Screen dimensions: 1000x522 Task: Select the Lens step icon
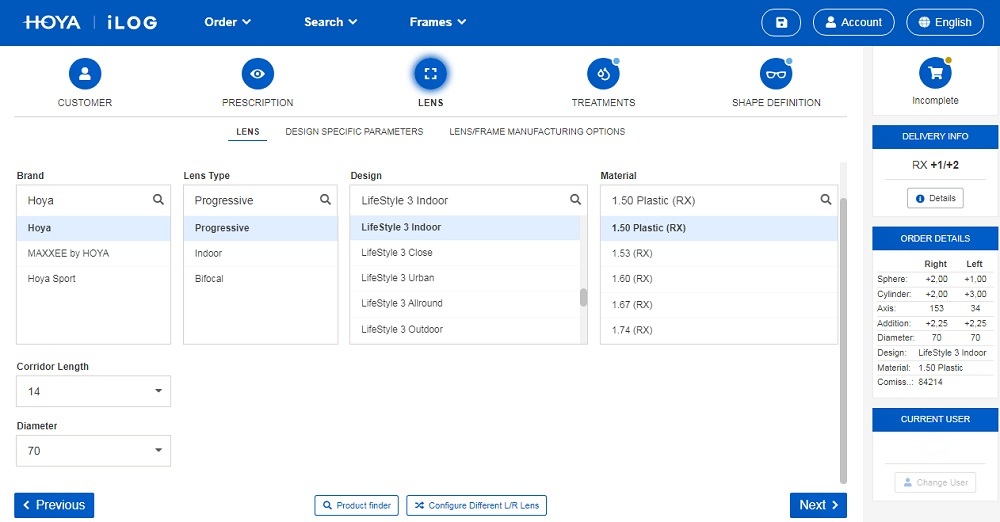point(430,74)
